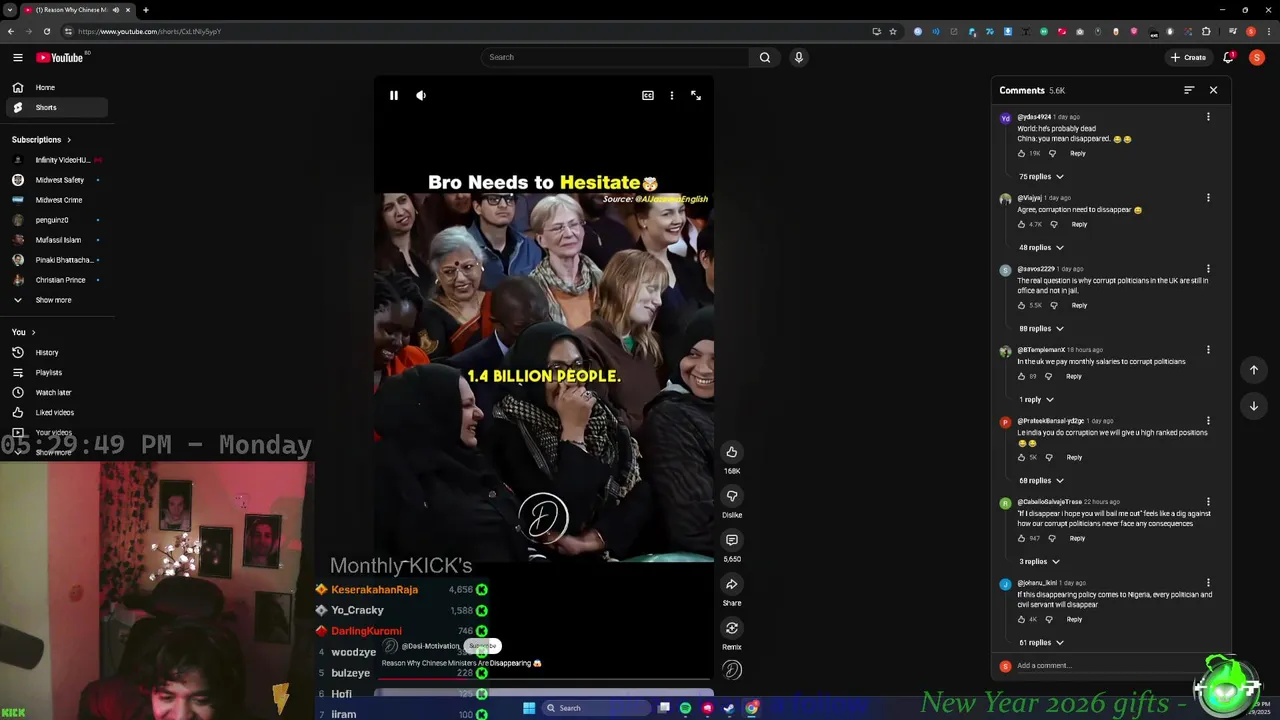
Task: Click the YouTube search field
Action: [615, 57]
